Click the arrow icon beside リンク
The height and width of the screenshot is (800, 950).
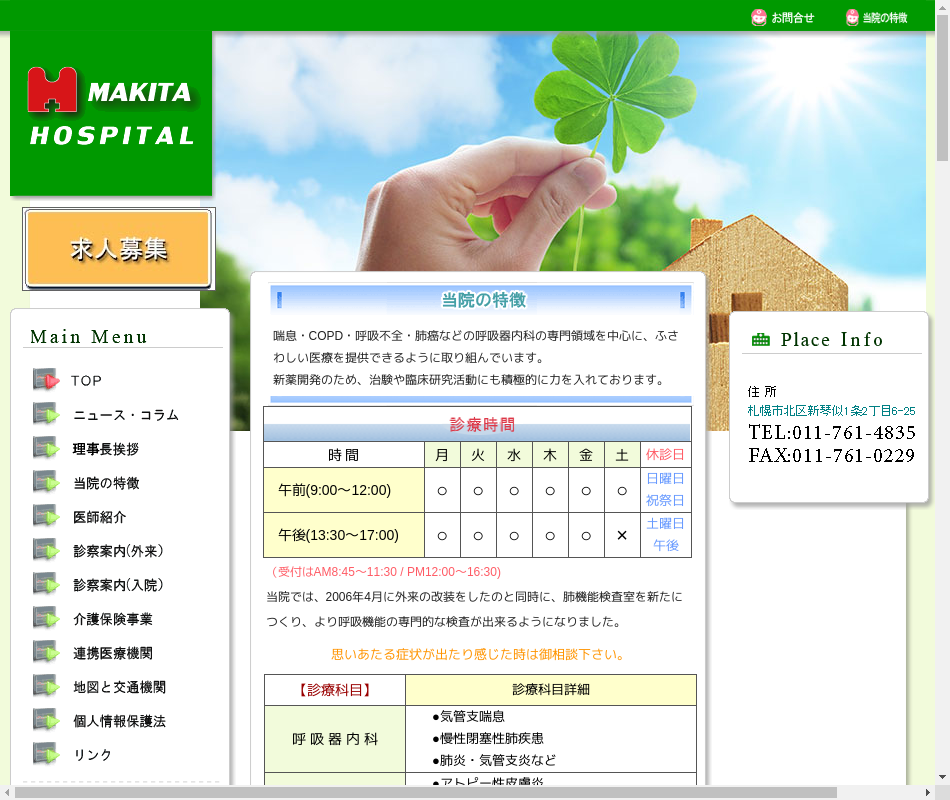(46, 754)
